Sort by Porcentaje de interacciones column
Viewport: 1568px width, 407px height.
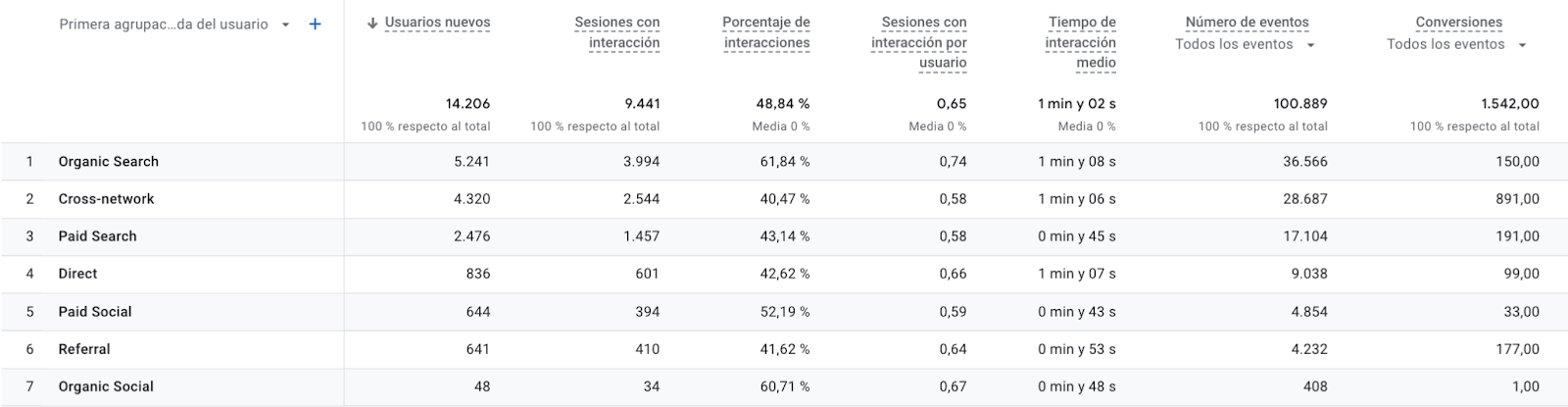point(766,32)
